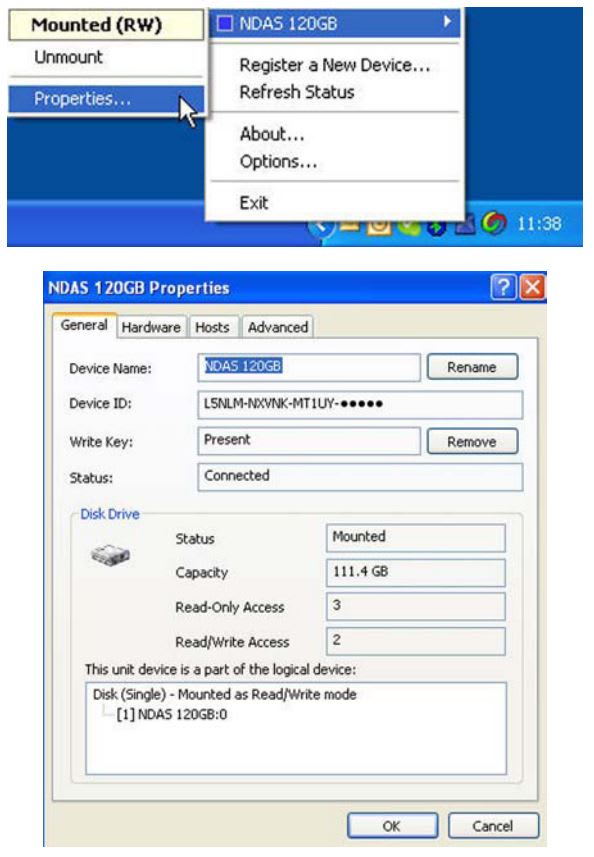Click the Mounted (RW) status entry
This screenshot has width=594, height=857.
pos(107,25)
